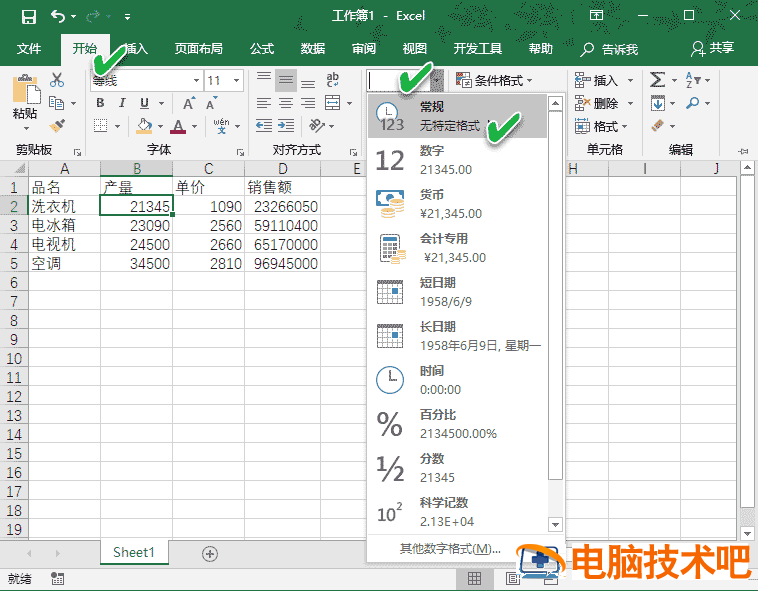Apply cell borders icon
758x591 pixels.
click(x=101, y=126)
